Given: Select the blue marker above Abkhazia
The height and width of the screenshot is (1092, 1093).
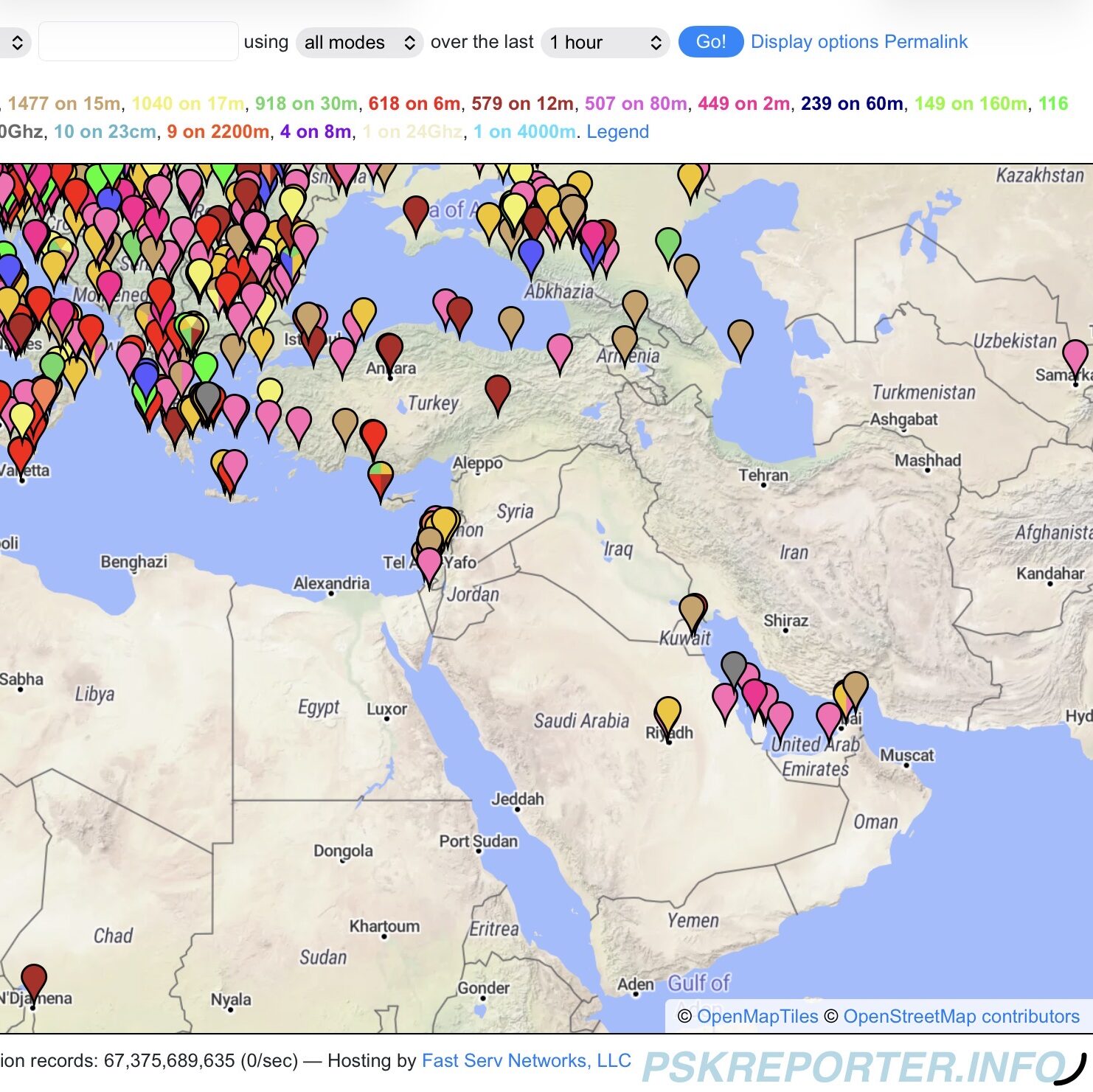Looking at the screenshot, I should click(530, 254).
